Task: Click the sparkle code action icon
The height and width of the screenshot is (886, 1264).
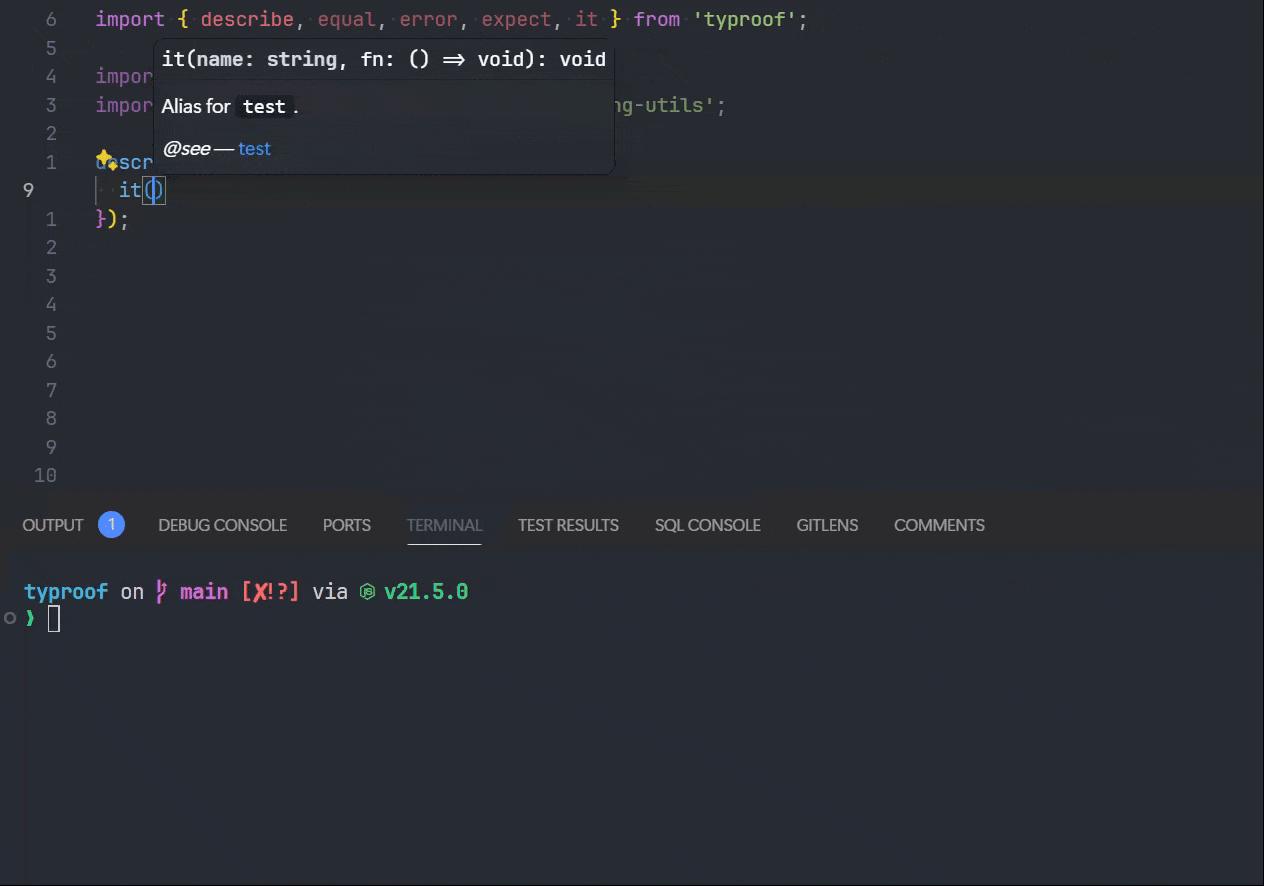Action: point(105,159)
